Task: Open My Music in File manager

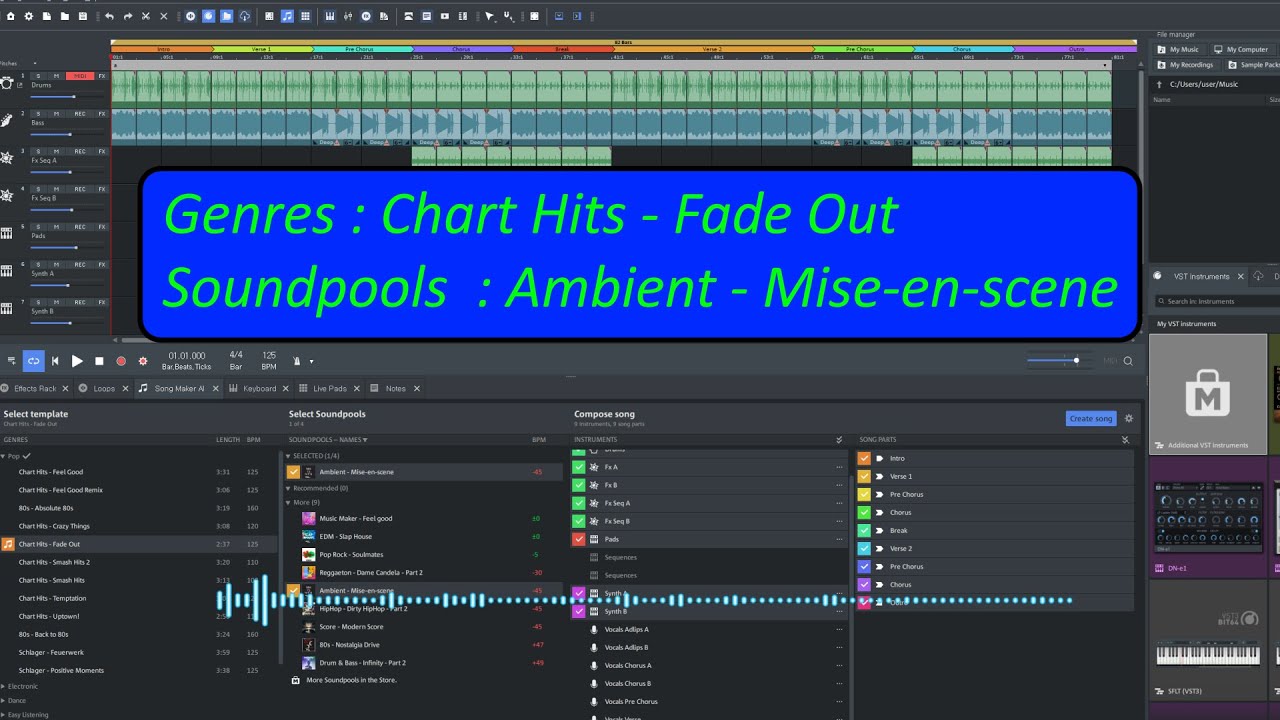Action: 1178,49
